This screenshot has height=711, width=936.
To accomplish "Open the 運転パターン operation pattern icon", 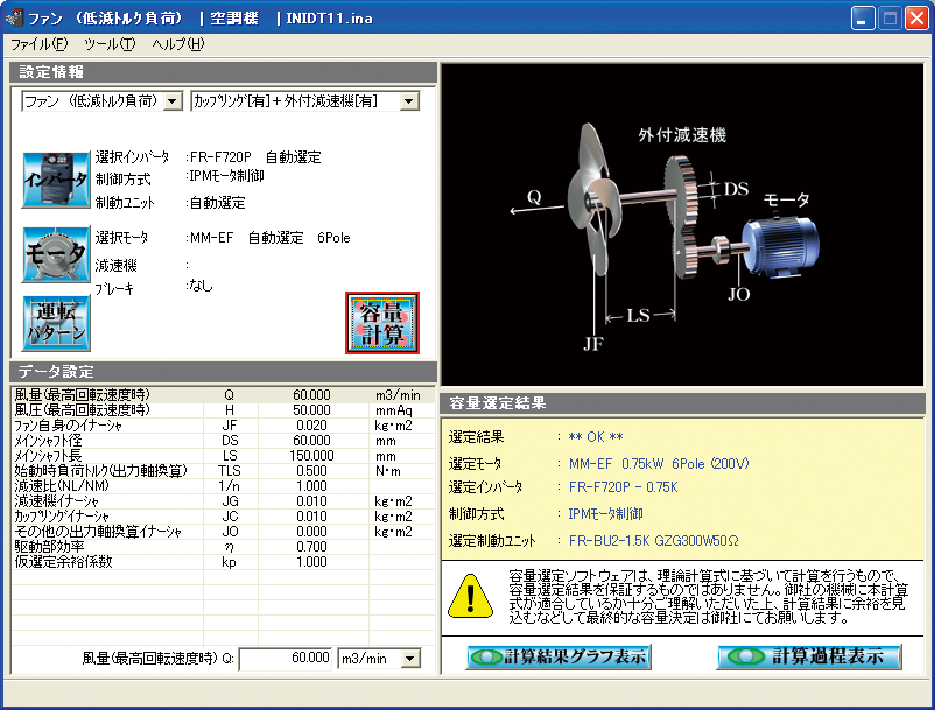I will (x=55, y=323).
